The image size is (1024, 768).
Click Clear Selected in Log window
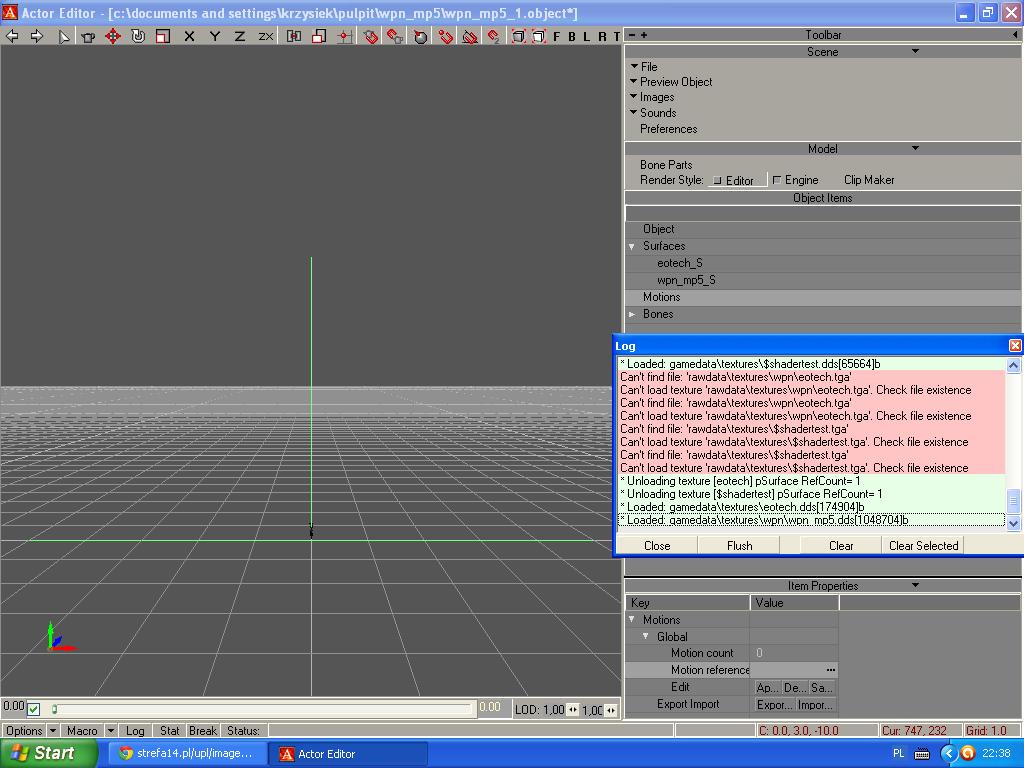click(x=923, y=545)
